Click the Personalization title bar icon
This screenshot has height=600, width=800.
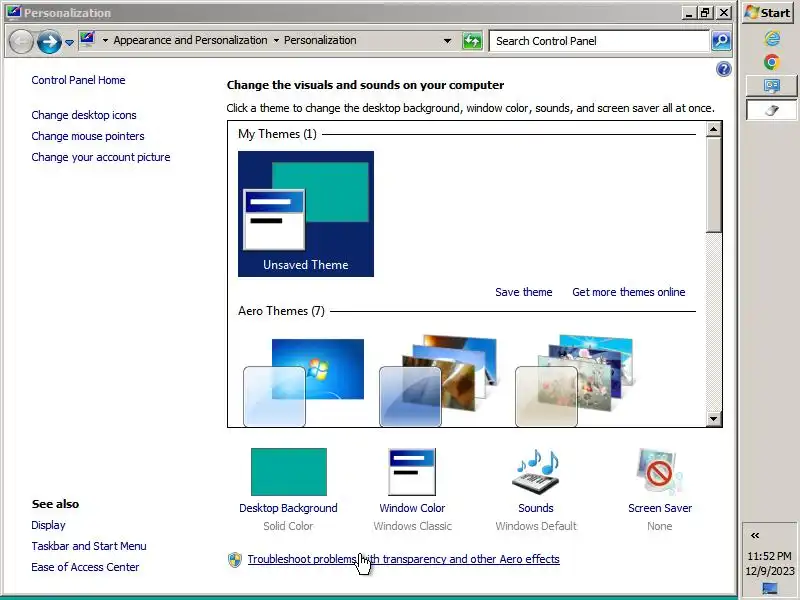[x=14, y=12]
